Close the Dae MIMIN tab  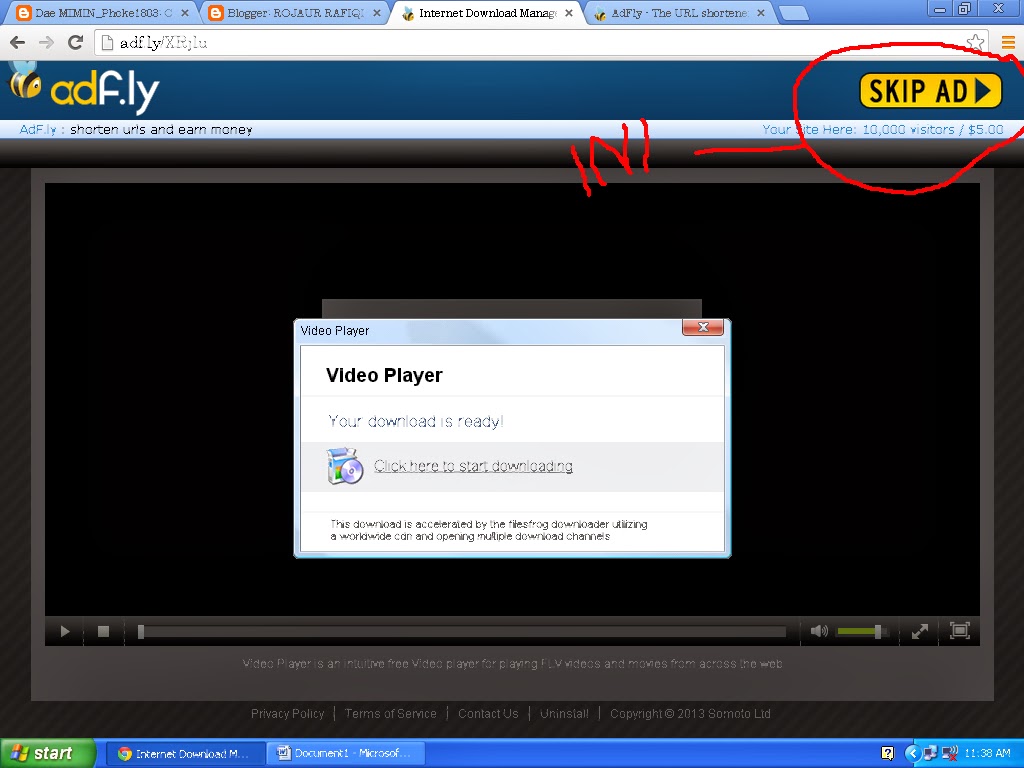coord(185,13)
